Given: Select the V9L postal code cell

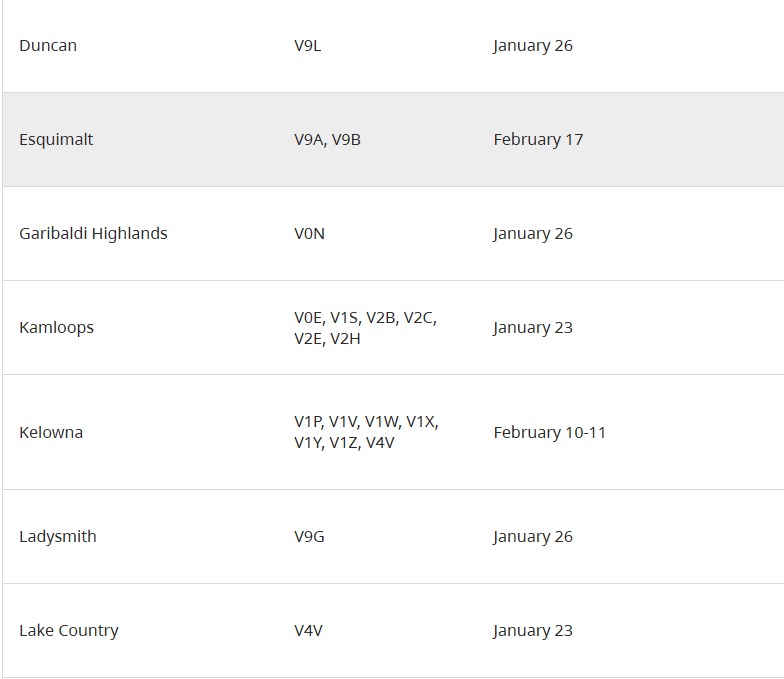Looking at the screenshot, I should (x=308, y=46).
